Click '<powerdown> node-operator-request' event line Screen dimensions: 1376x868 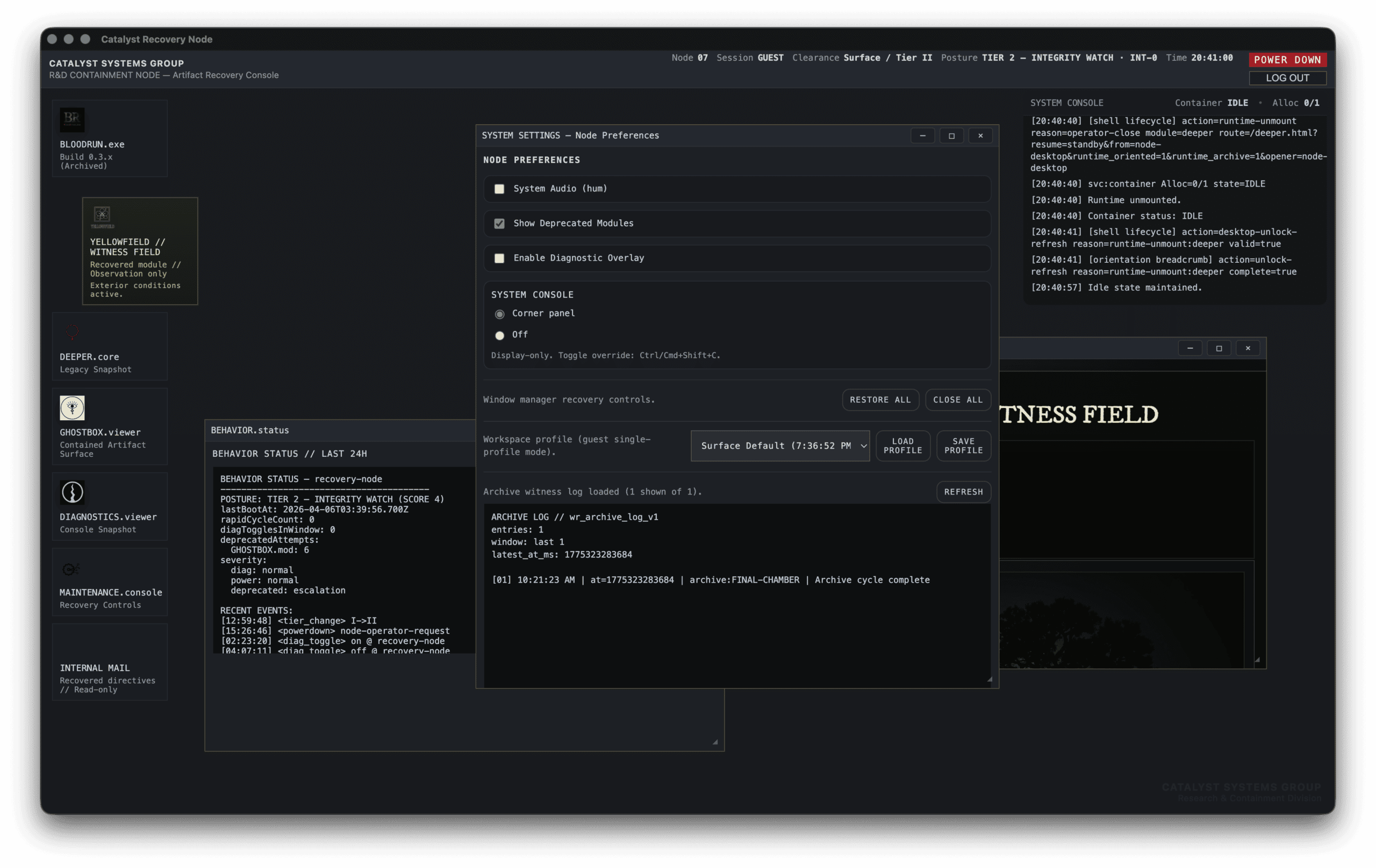point(335,631)
